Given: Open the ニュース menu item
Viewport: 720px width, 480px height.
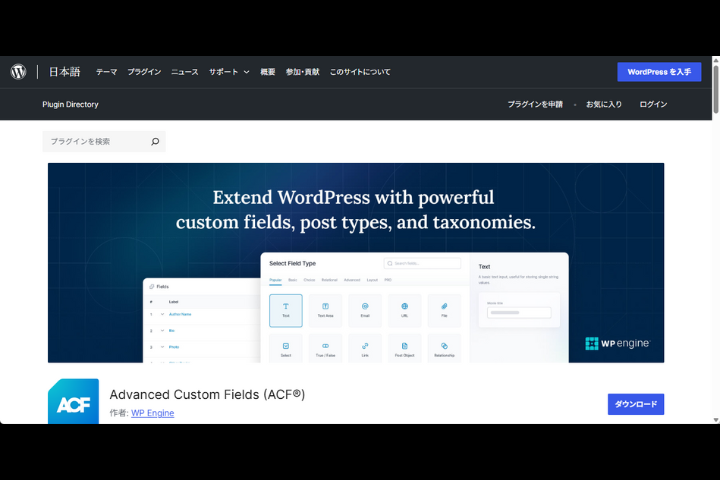Looking at the screenshot, I should tap(185, 72).
